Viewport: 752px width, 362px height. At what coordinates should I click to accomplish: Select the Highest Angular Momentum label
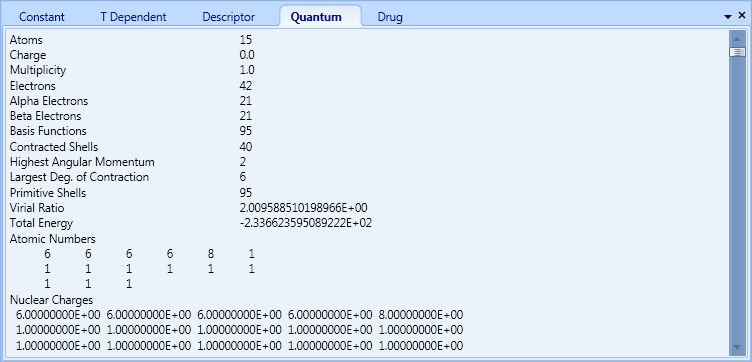[x=82, y=162]
